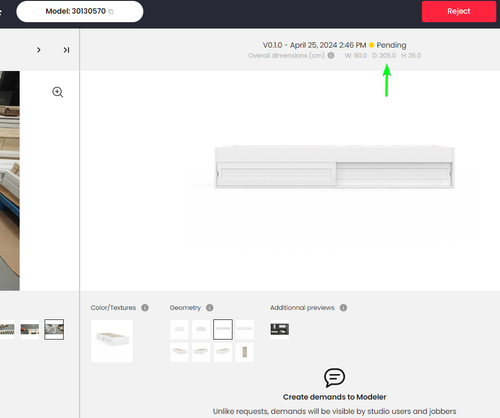Select the vertical bed thumbnail in Geometry

click(x=245, y=352)
